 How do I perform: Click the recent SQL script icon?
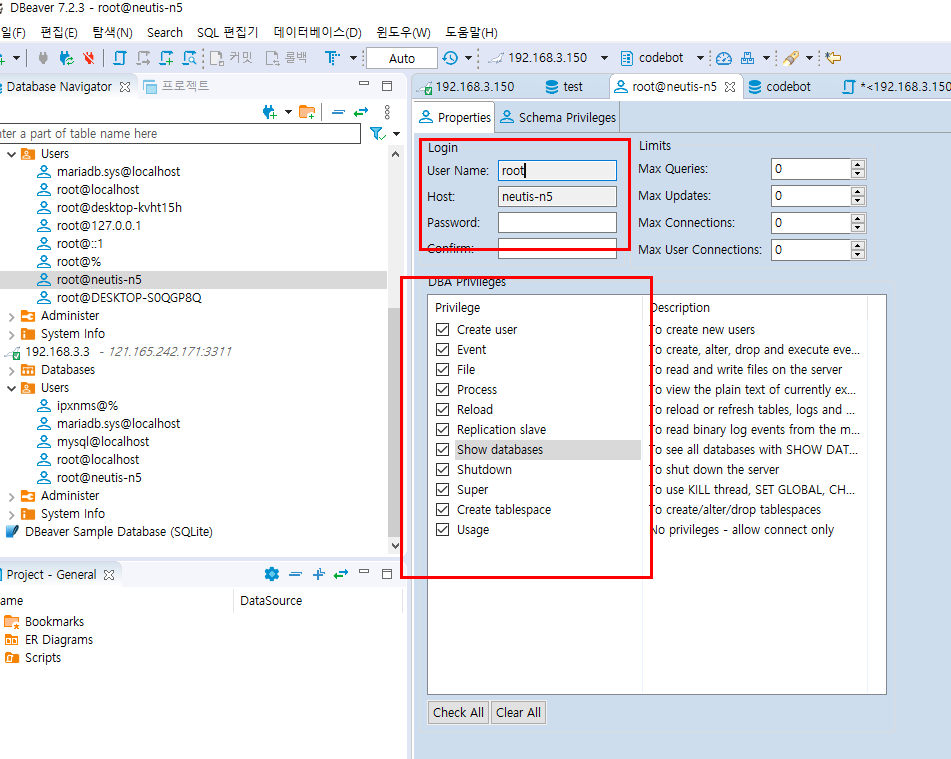click(x=143, y=58)
